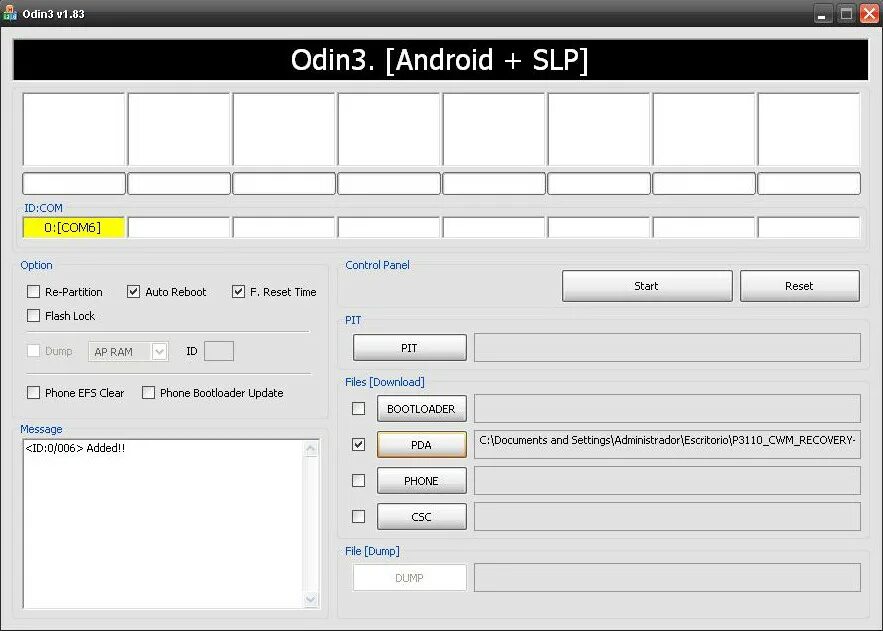Click the yellow 0:[COM6] port box
This screenshot has height=631, width=883.
pos(73,227)
